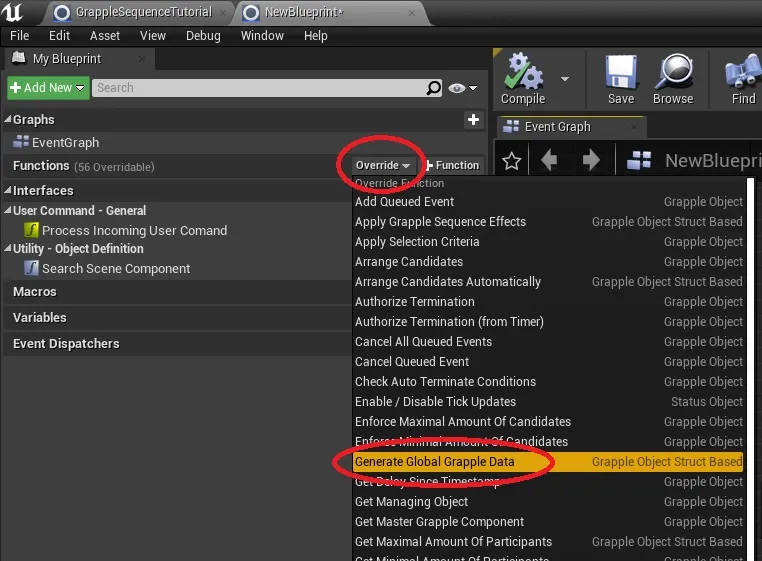Open the Compile options dropdown arrow
The width and height of the screenshot is (762, 561).
click(565, 79)
